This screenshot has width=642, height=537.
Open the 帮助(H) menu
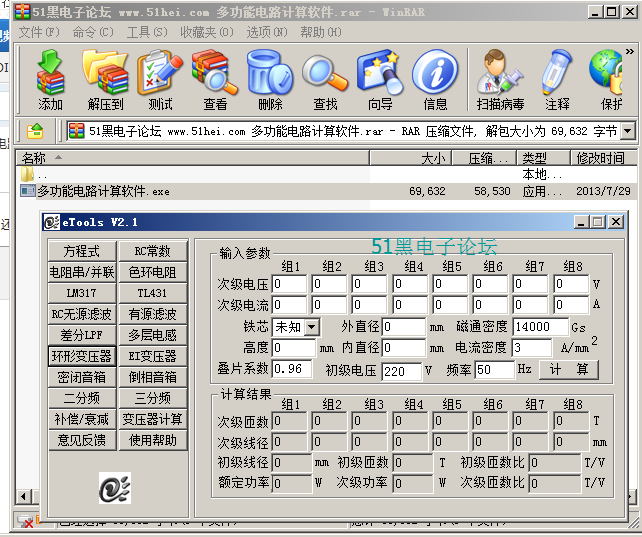tap(321, 32)
